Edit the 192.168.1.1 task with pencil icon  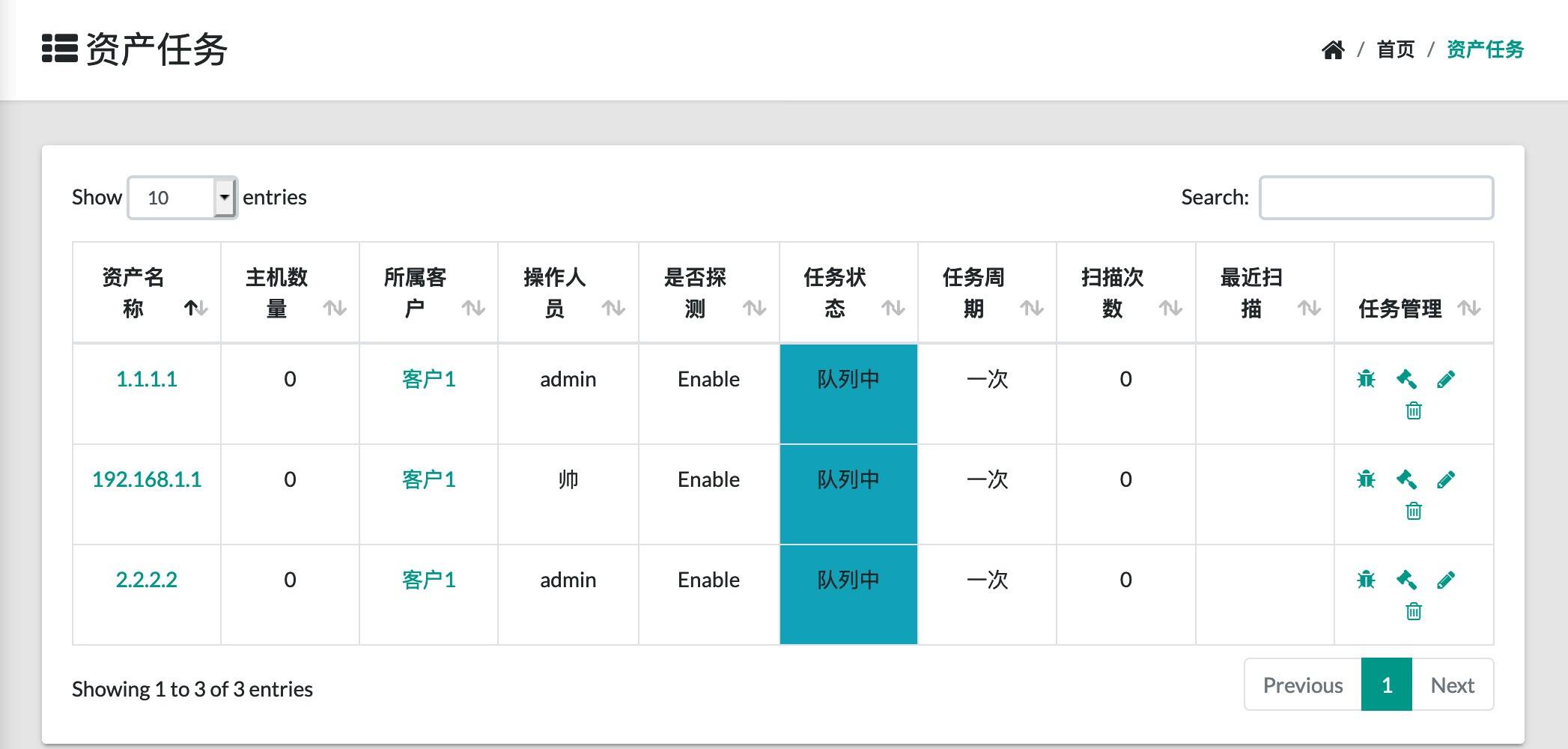pyautogui.click(x=1446, y=479)
